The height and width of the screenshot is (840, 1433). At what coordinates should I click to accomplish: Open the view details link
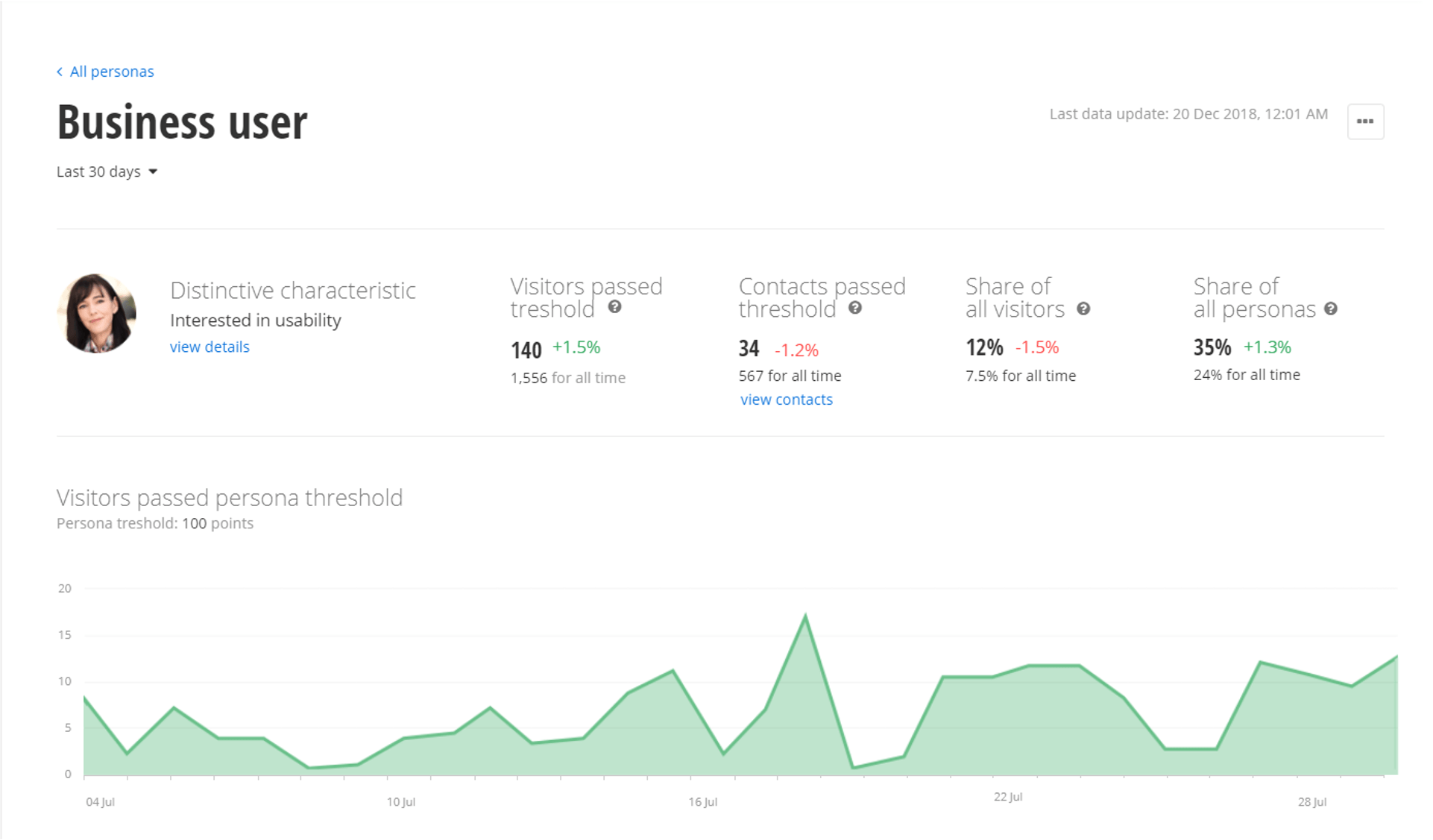tap(210, 347)
